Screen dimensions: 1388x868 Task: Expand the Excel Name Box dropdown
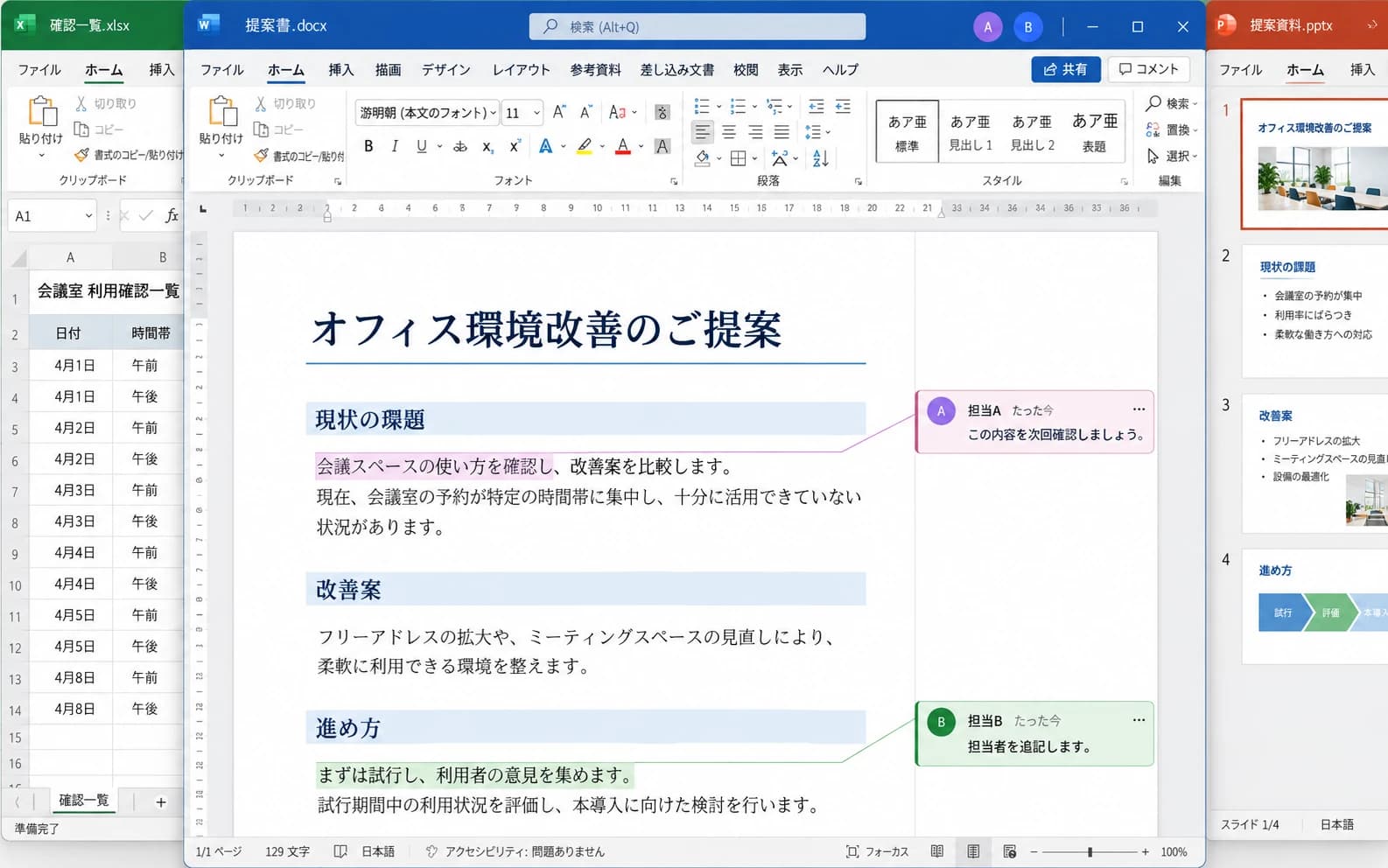88,216
